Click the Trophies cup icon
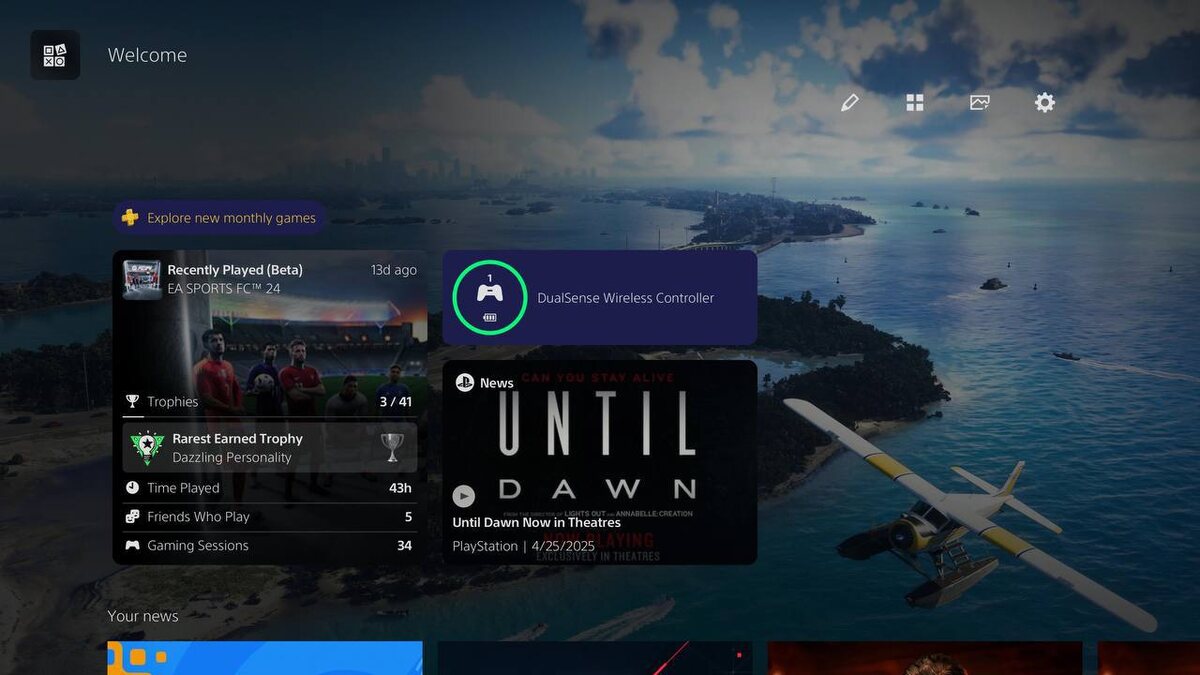 point(132,402)
